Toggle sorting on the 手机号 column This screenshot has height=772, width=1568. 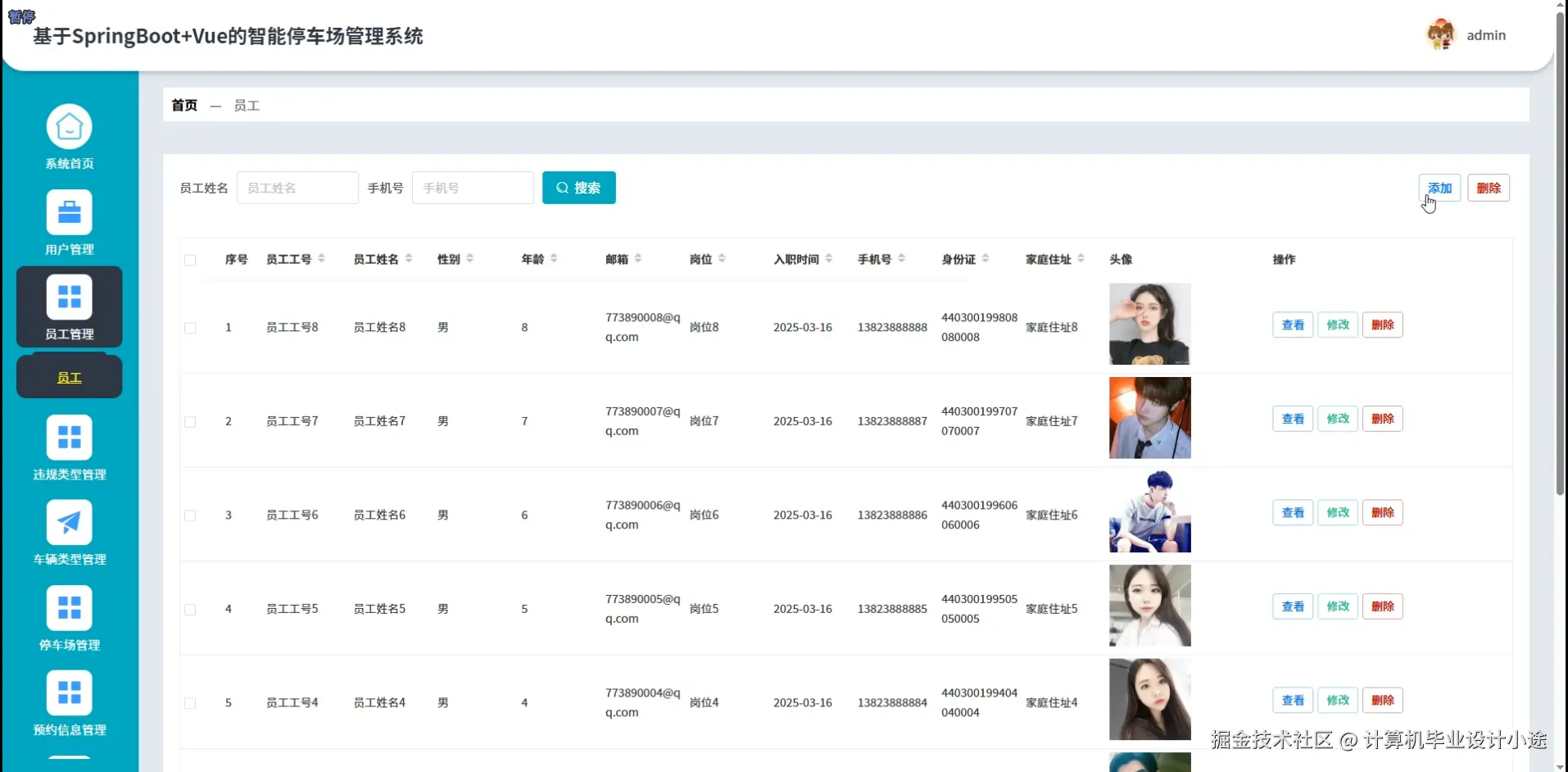click(x=902, y=258)
